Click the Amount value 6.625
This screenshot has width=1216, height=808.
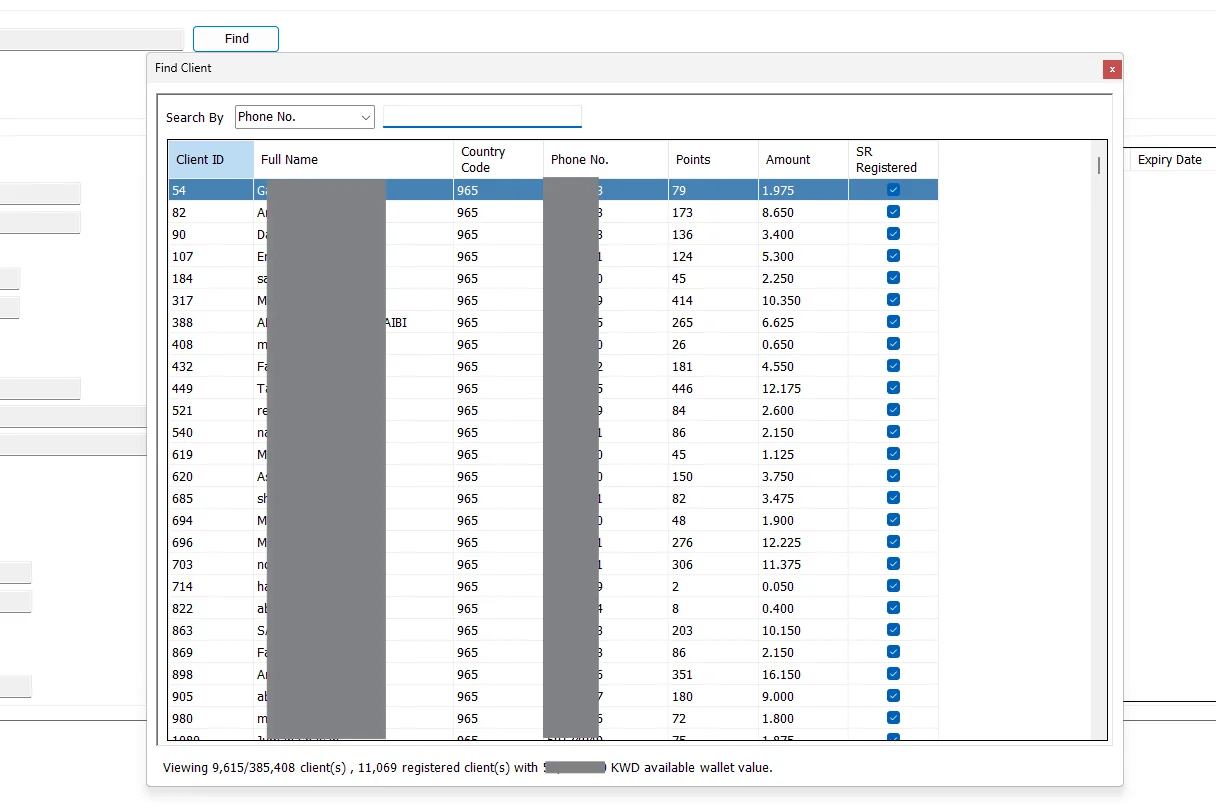pyautogui.click(x=778, y=322)
